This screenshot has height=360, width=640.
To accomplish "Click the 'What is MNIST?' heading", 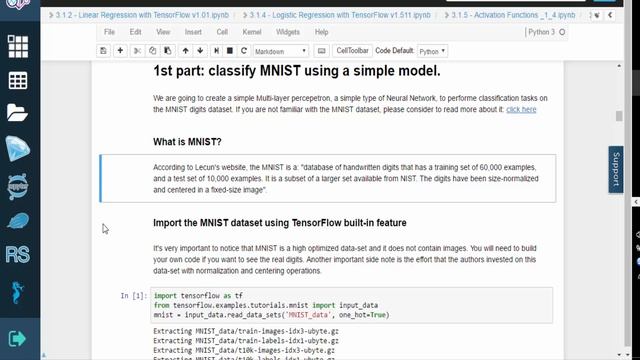I will tap(187, 142).
